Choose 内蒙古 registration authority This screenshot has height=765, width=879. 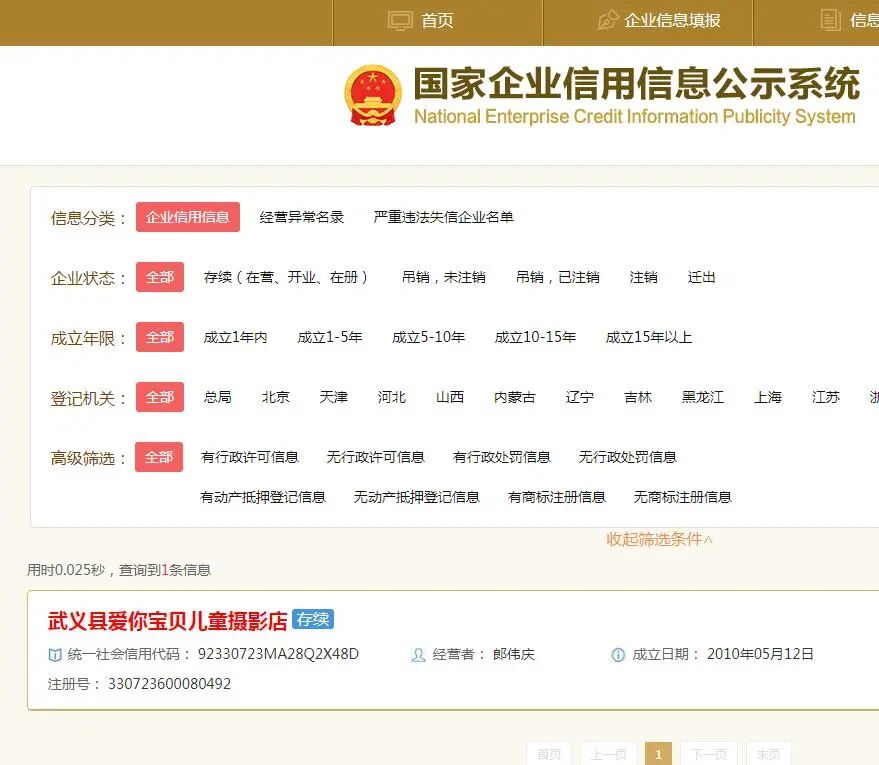515,397
